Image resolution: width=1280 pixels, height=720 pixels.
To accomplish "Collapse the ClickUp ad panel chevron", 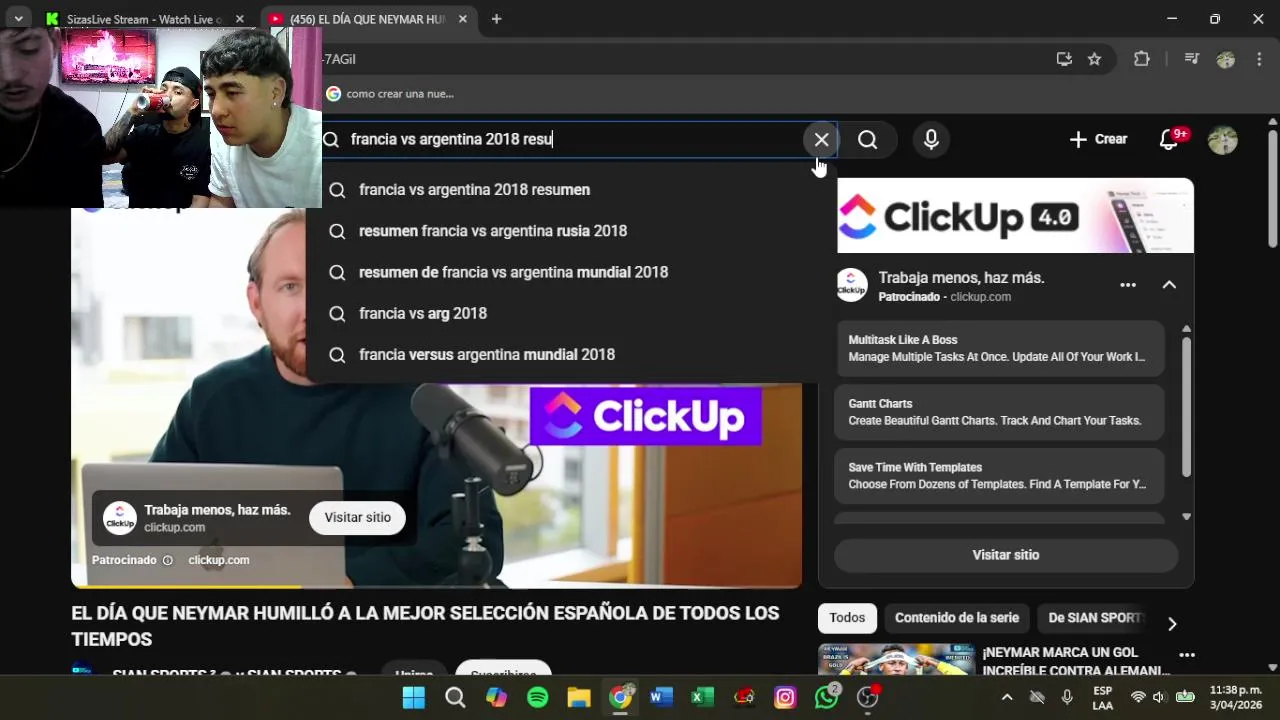I will 1169,285.
